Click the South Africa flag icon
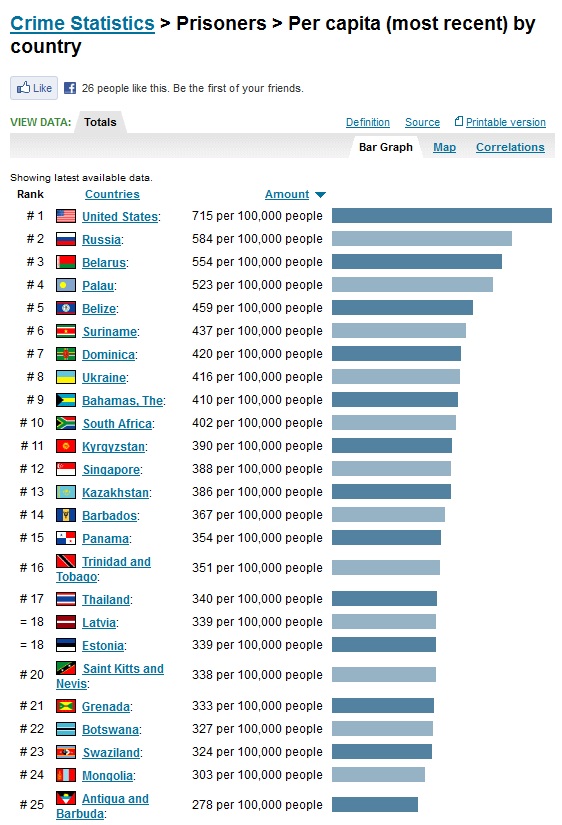 pos(66,423)
